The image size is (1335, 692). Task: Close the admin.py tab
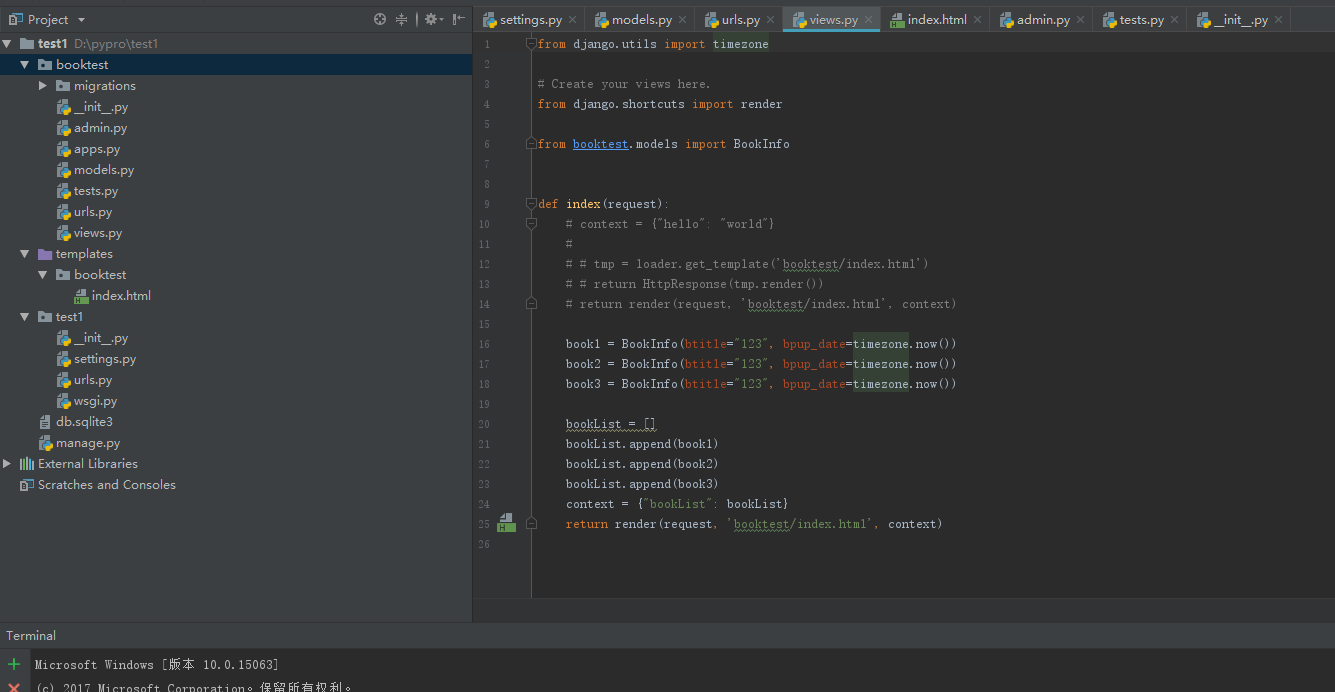point(1080,20)
